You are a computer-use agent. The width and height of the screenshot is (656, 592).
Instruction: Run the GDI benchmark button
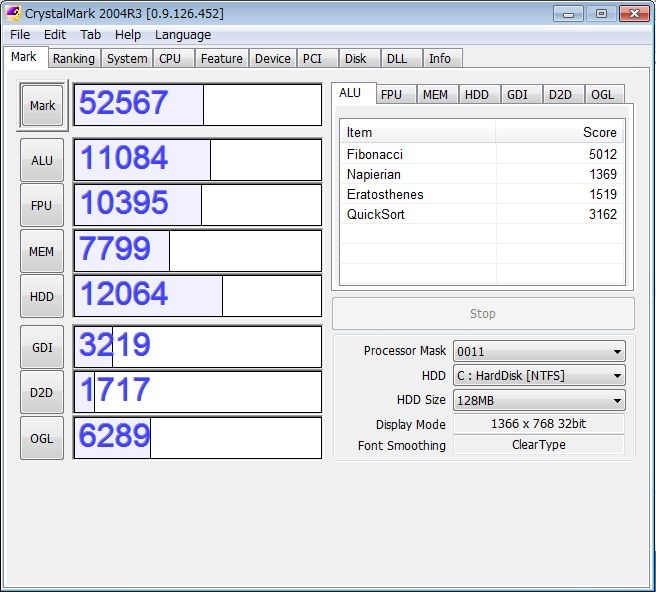42,347
